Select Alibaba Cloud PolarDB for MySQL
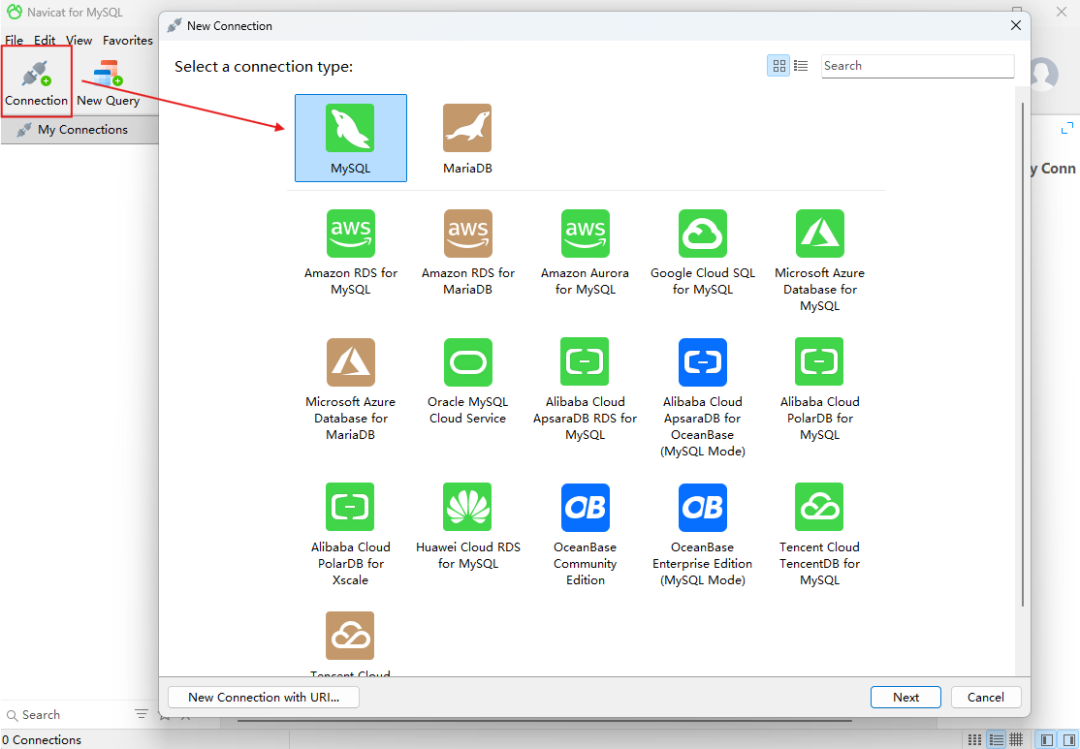The width and height of the screenshot is (1080, 749). [820, 389]
